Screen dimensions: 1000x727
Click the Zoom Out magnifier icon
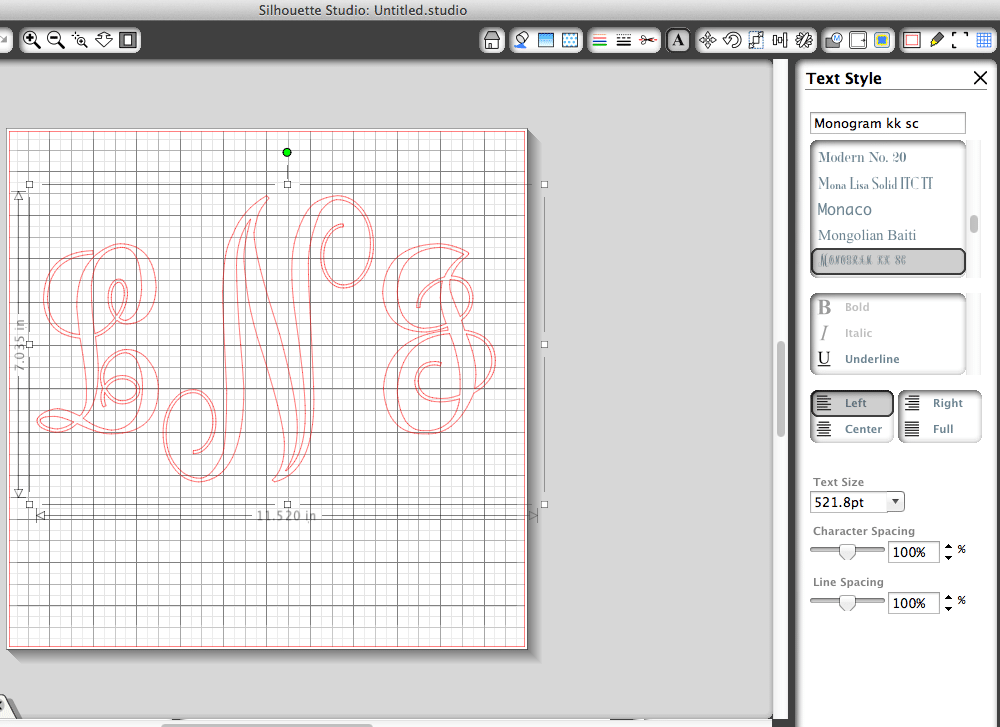55,40
